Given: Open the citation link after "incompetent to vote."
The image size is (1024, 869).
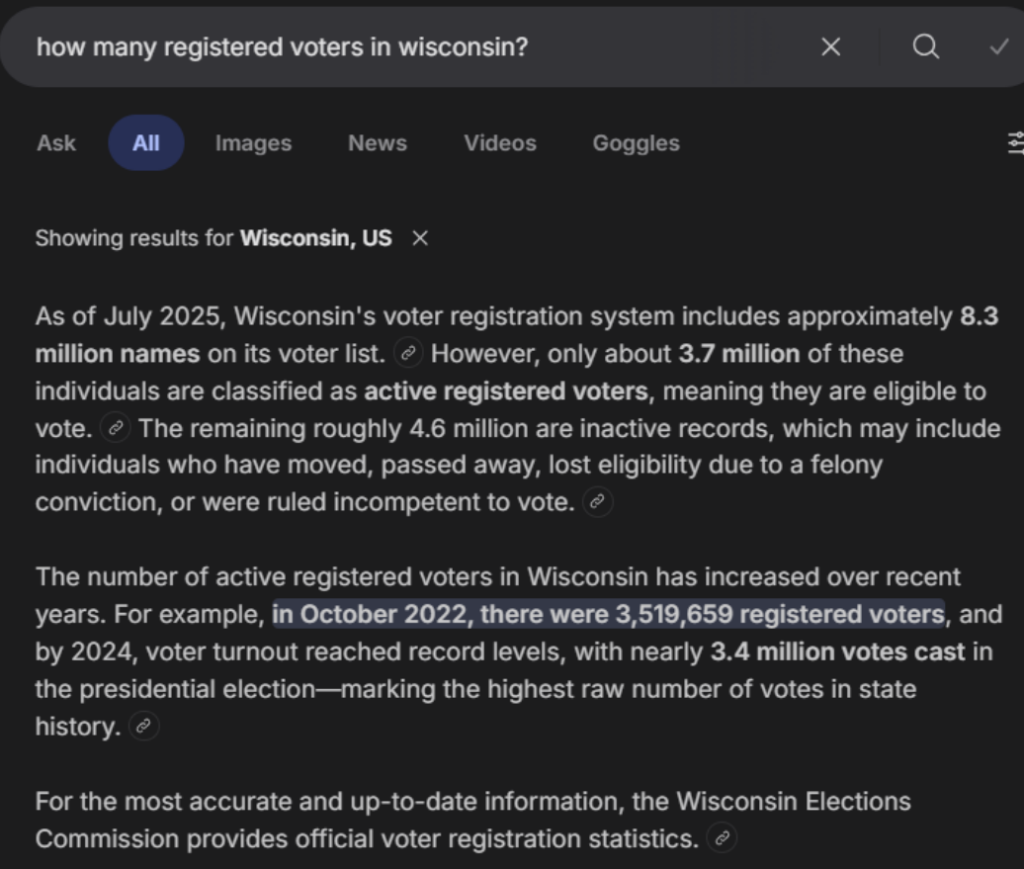Looking at the screenshot, I should point(597,503).
